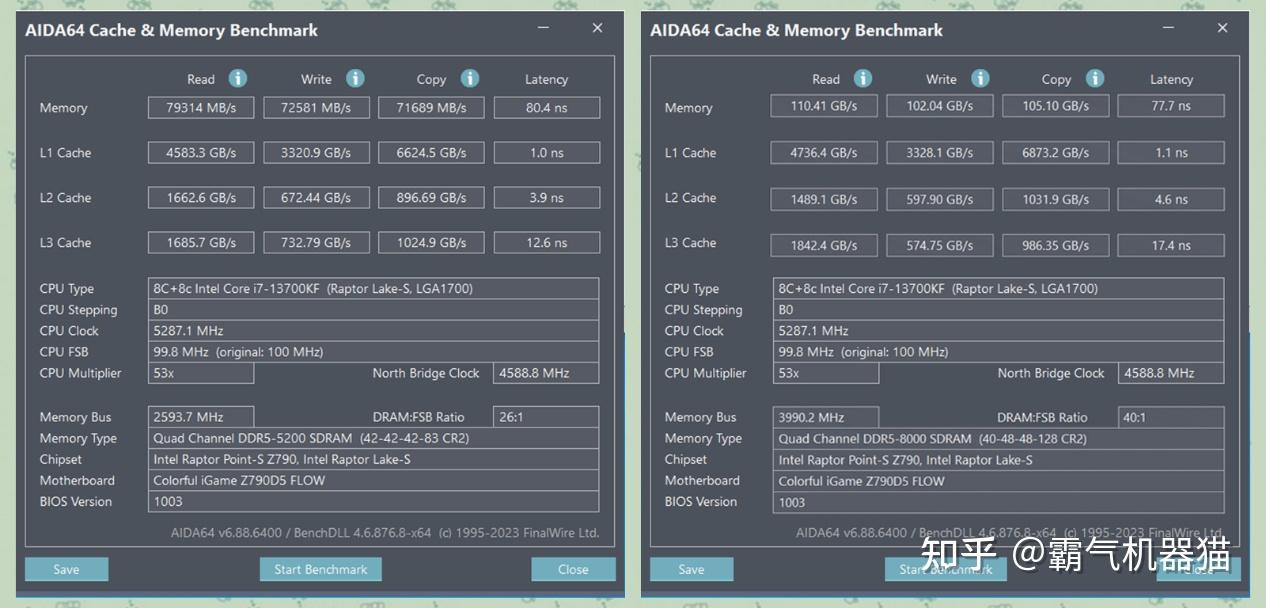Click CPU Multiplier 53x in left window

(x=201, y=373)
